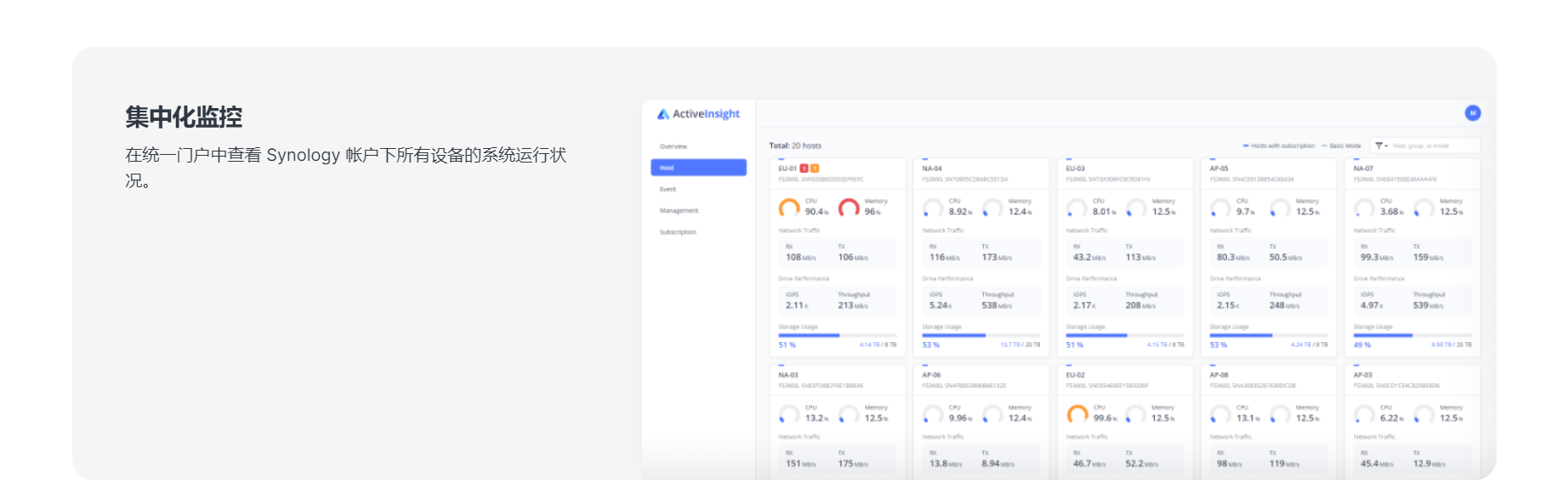
Task: Click the orange CPU gauge on EU-01
Action: click(789, 208)
